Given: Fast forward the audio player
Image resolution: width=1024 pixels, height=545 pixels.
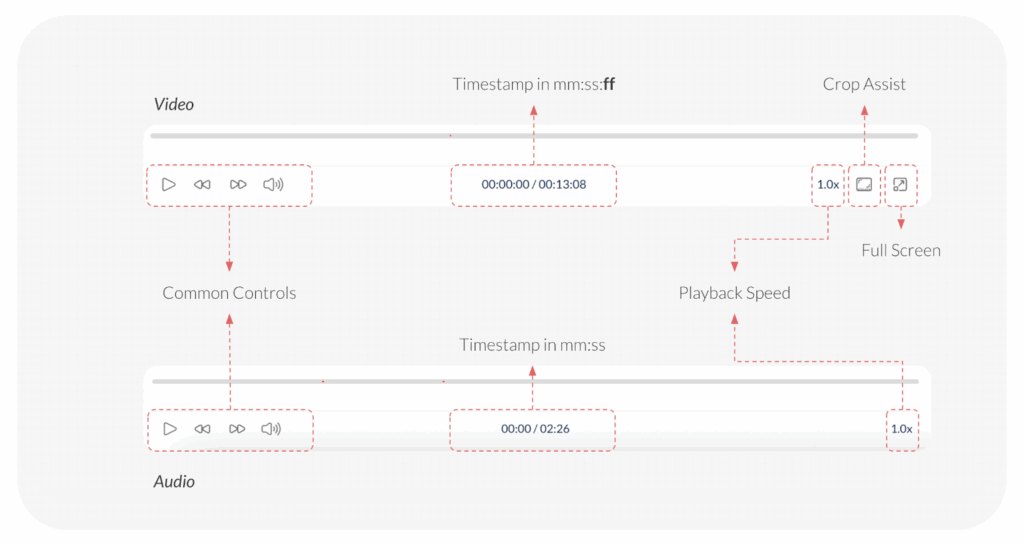Looking at the screenshot, I should (237, 429).
